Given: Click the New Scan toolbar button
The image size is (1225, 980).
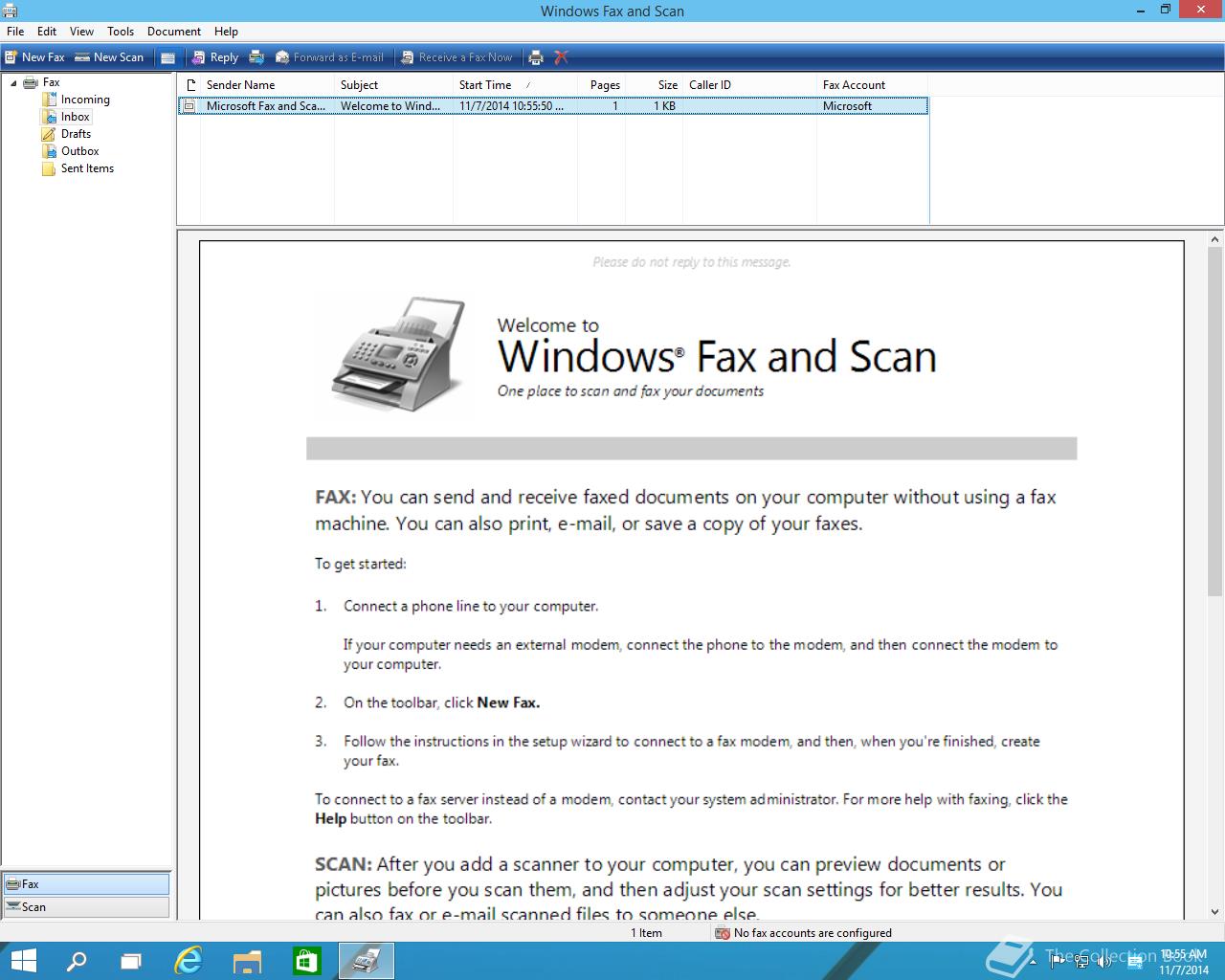Looking at the screenshot, I should (109, 57).
